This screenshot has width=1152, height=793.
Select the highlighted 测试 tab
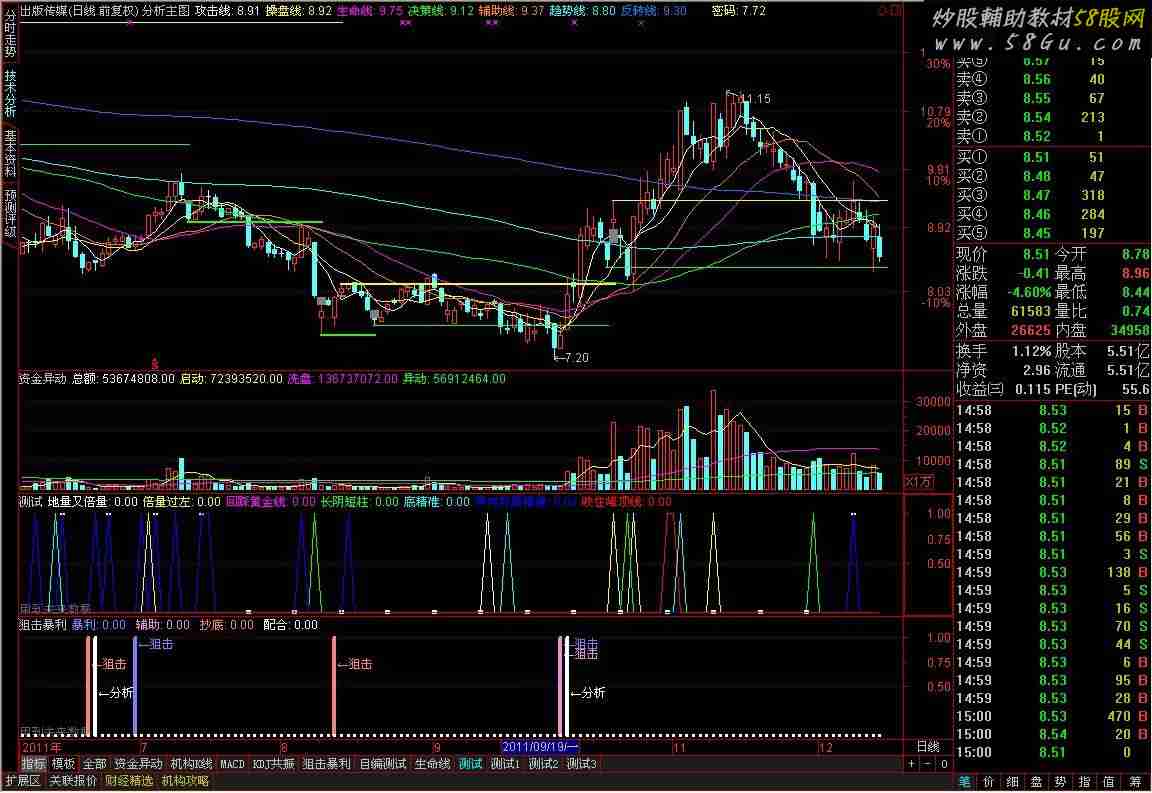click(470, 764)
